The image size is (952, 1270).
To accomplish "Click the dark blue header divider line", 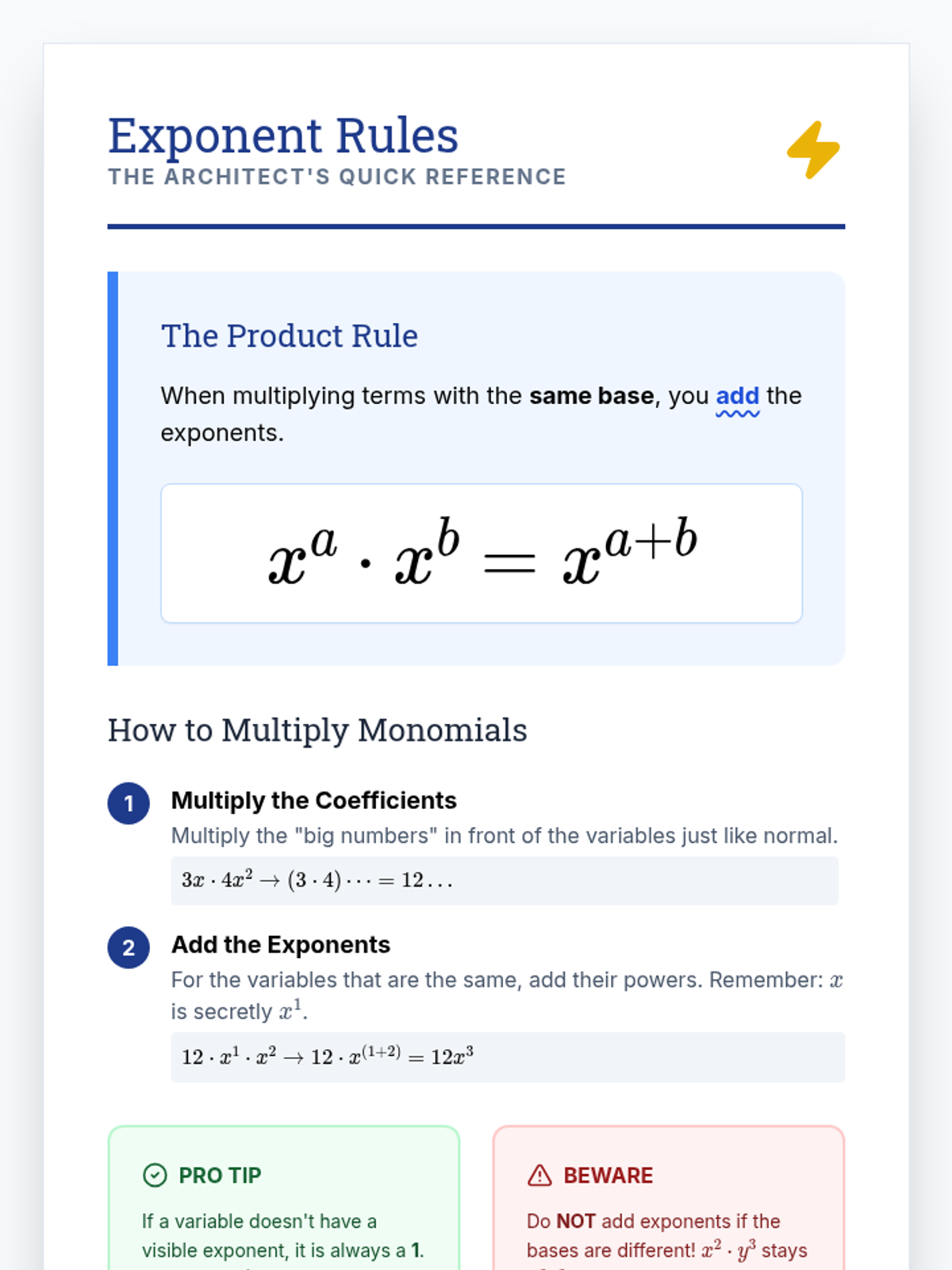I will pyautogui.click(x=476, y=226).
